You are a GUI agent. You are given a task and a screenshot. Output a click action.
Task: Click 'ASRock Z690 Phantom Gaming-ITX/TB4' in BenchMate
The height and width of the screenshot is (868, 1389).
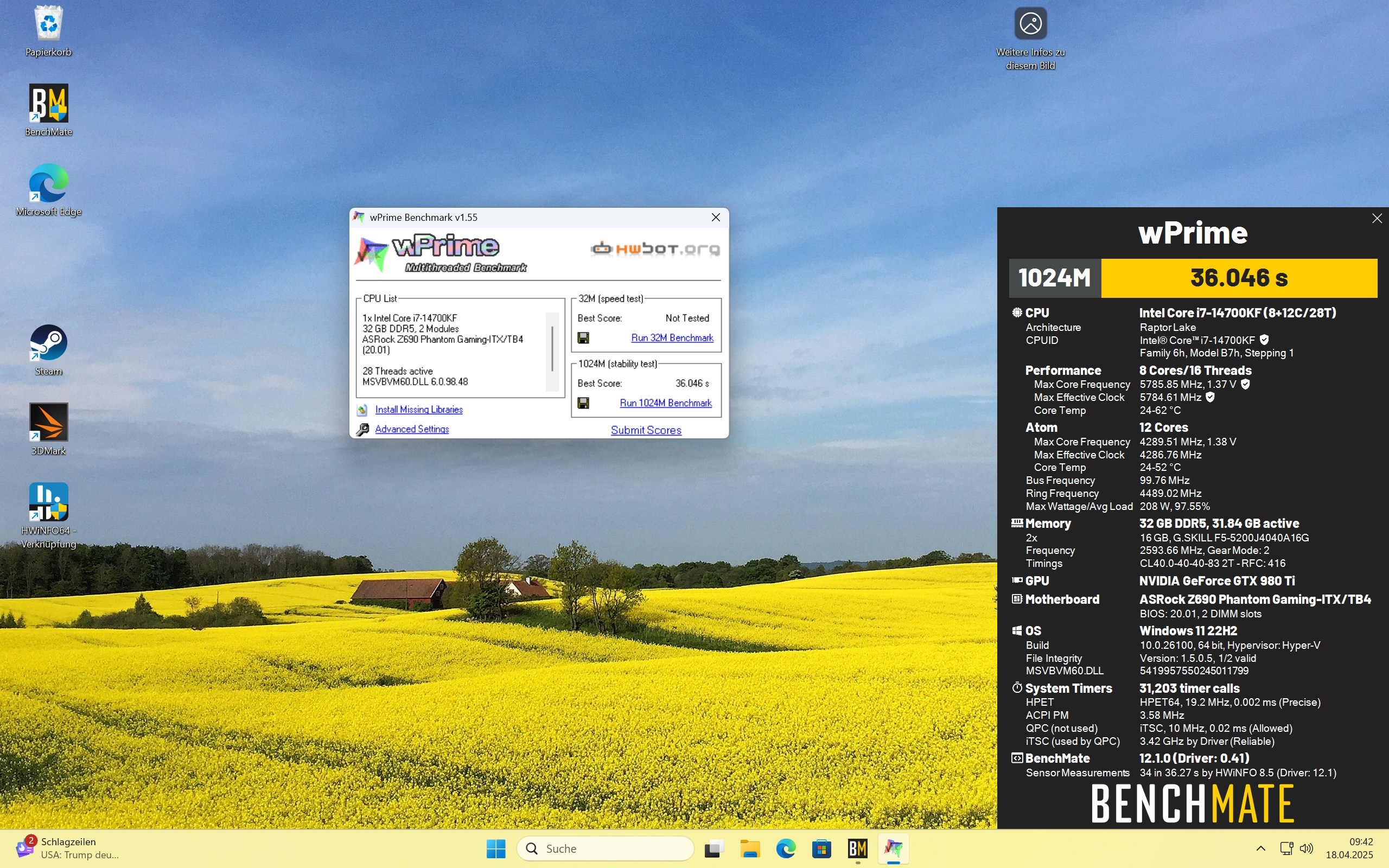point(1254,599)
